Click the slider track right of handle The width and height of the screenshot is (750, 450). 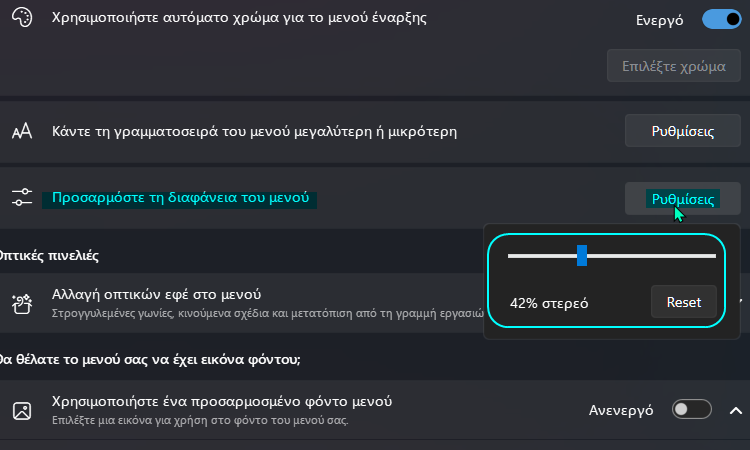coord(651,256)
